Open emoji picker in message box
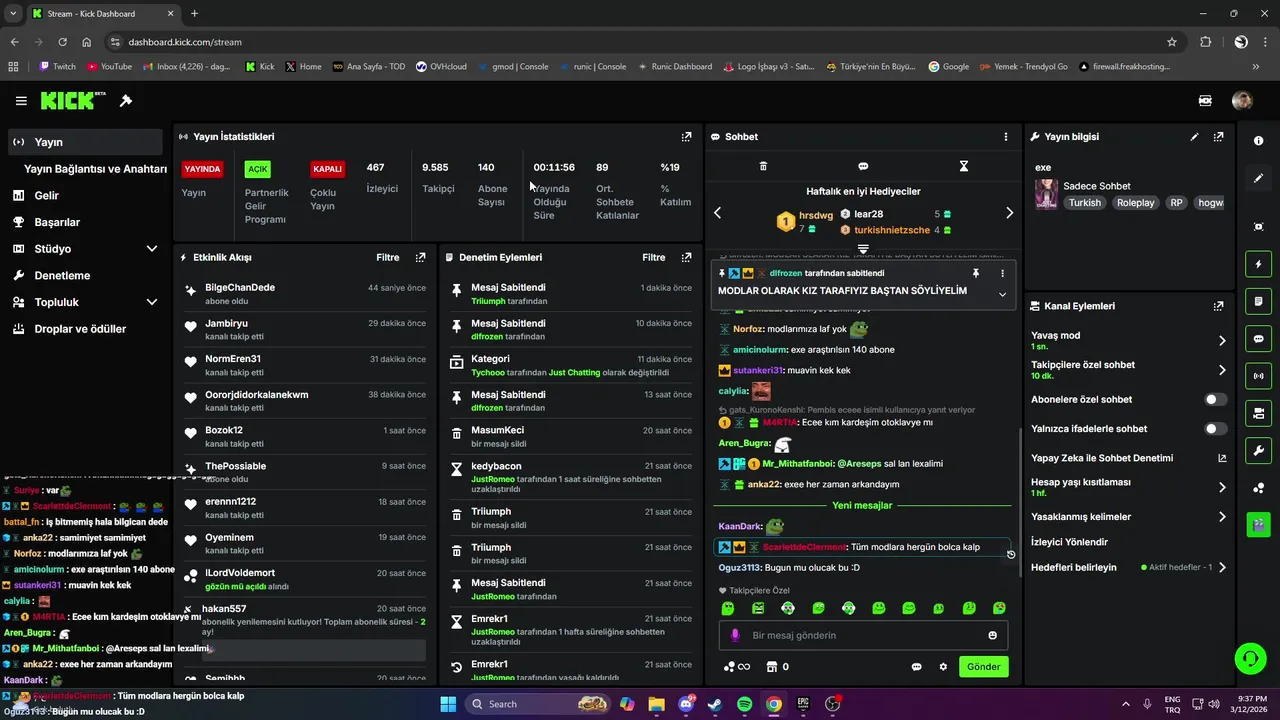Viewport: 1280px width, 720px height. (992, 635)
